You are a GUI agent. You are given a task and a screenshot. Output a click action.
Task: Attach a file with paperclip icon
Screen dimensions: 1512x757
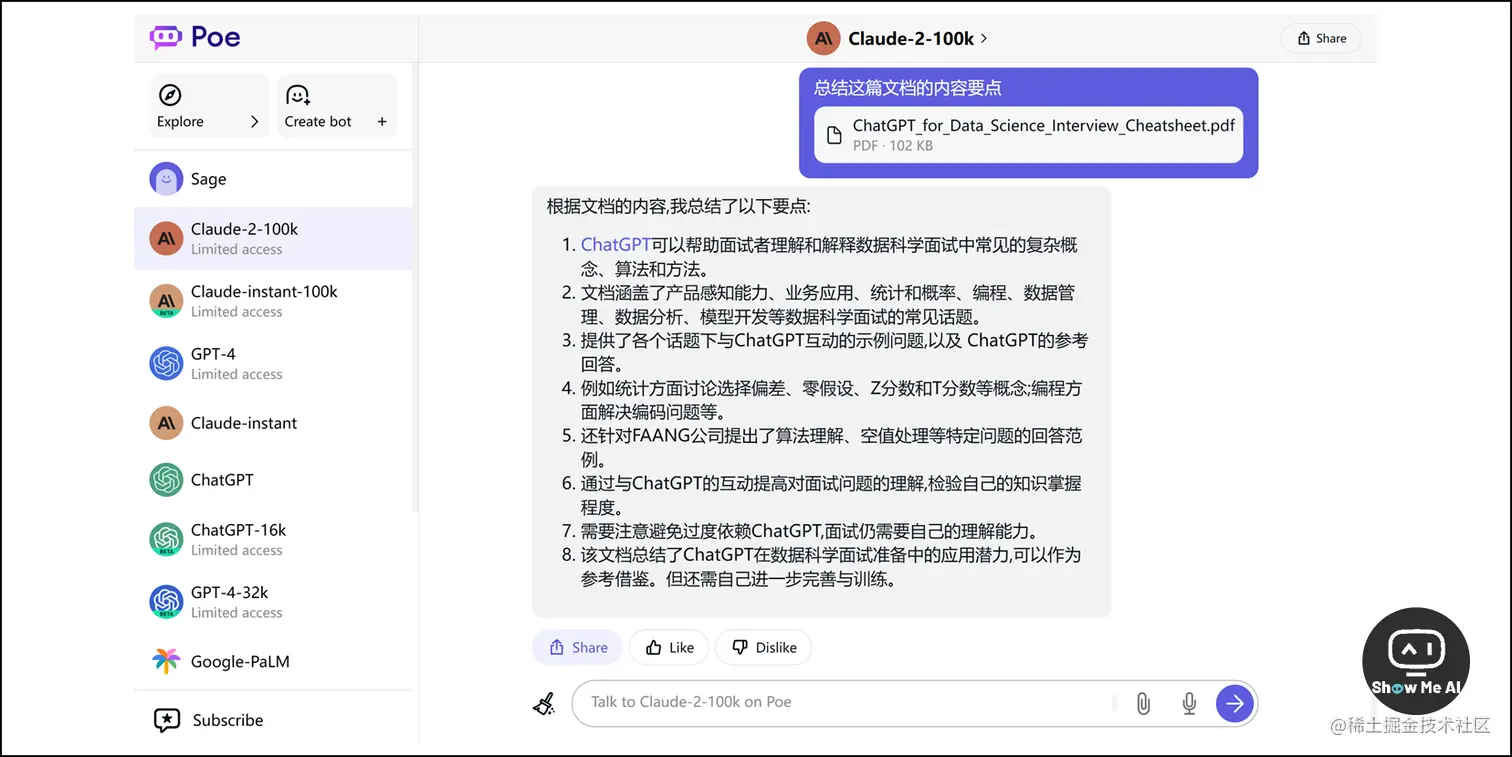1143,703
